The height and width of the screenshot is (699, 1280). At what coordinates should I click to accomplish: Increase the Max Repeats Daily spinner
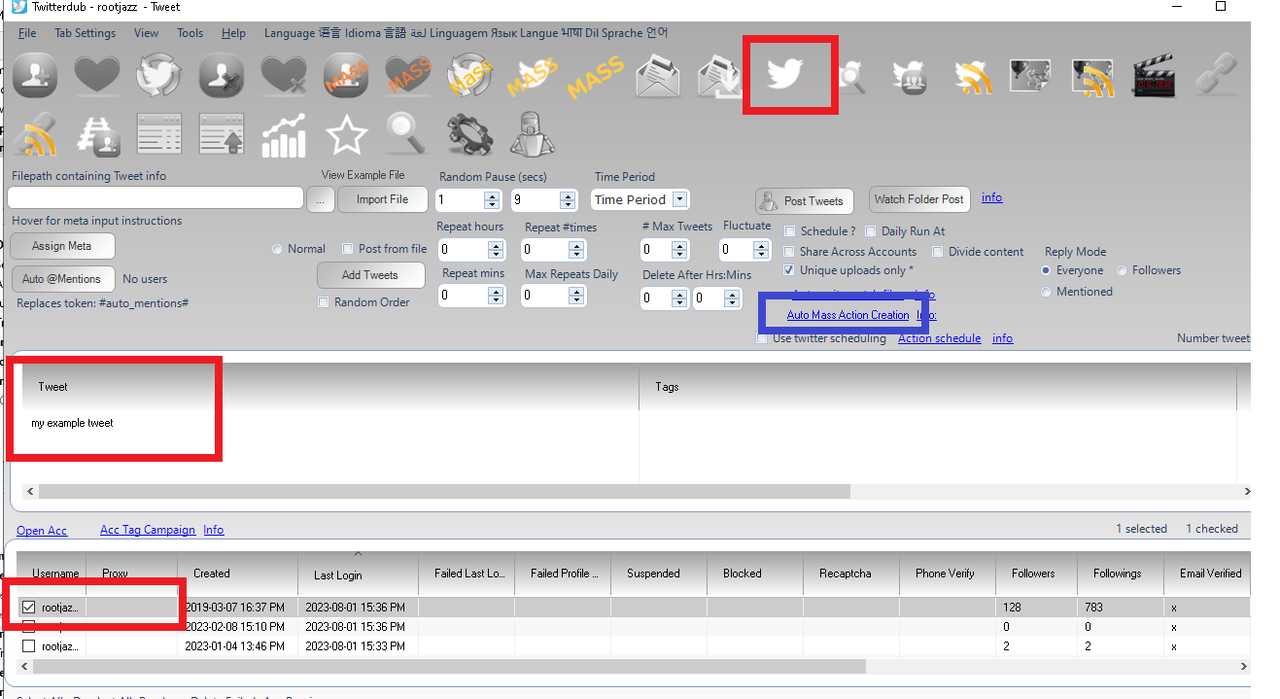579,291
